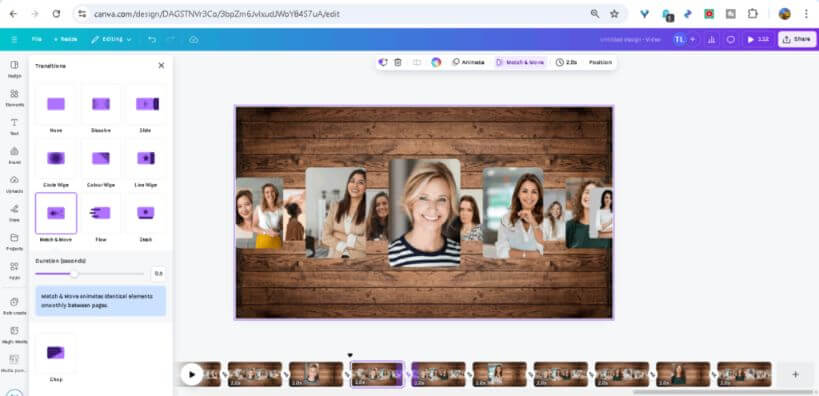Click the cloud save status icon

tap(194, 39)
